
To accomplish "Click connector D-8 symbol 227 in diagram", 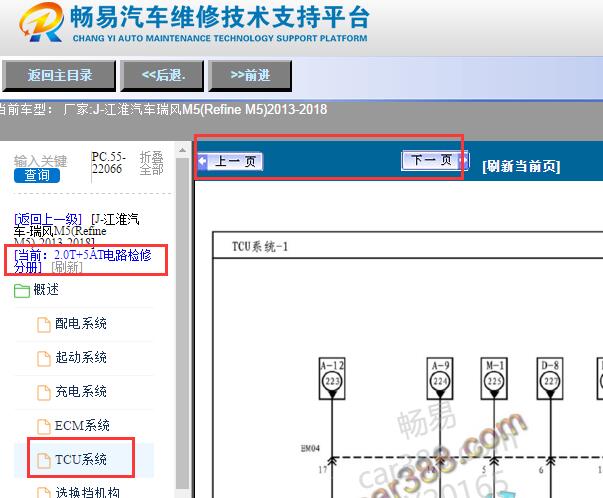I will coord(550,378).
